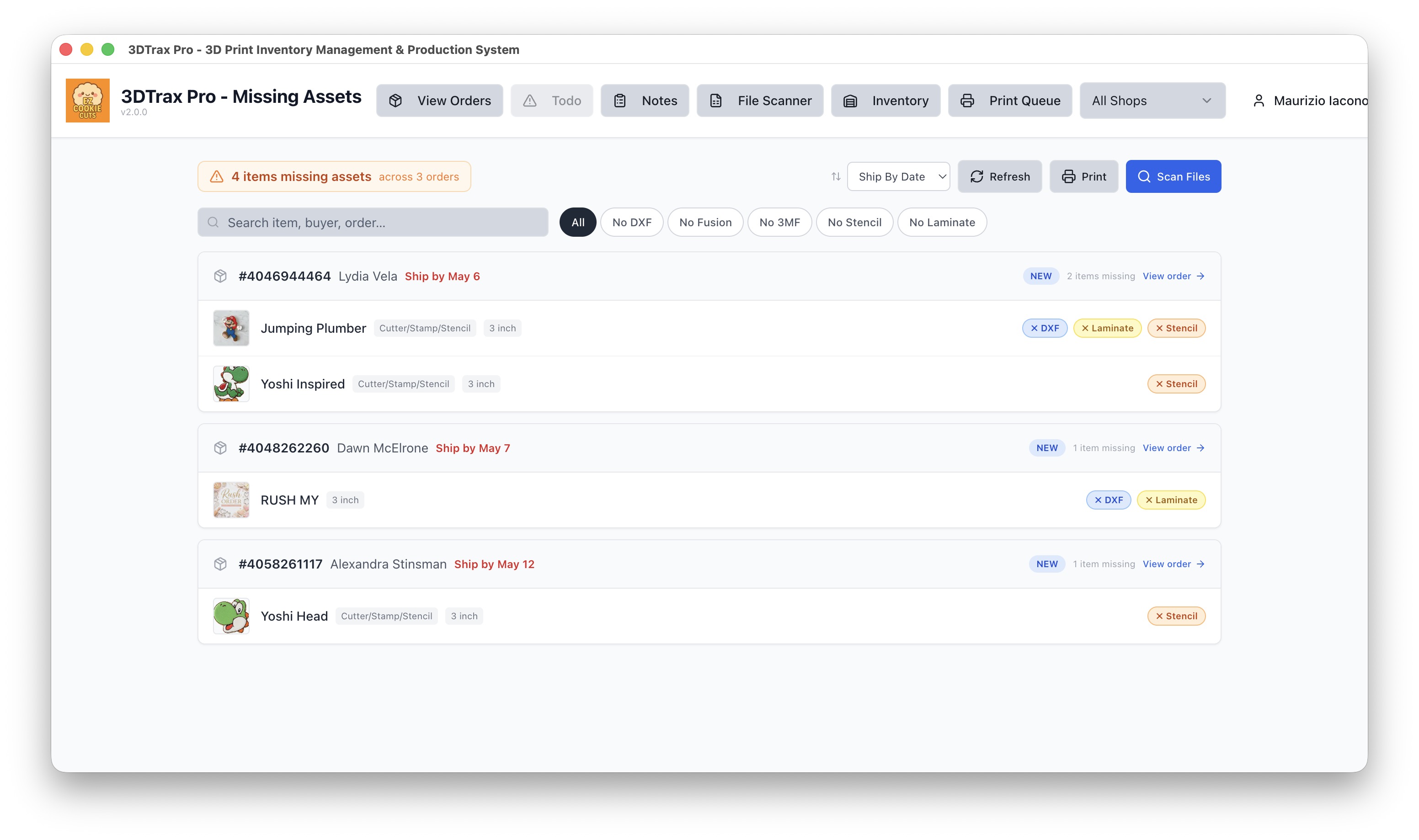Click the missing Stencil badge on Jumping Plumber
Viewport: 1419px width, 840px height.
coord(1176,328)
